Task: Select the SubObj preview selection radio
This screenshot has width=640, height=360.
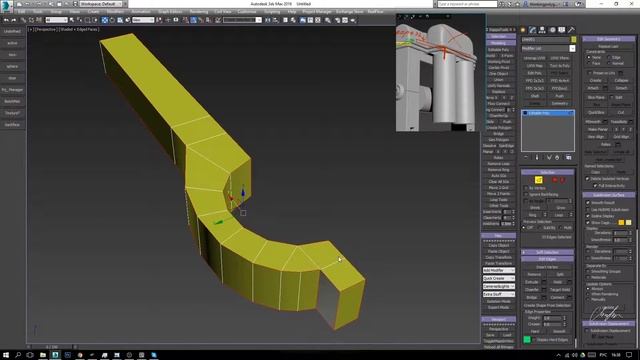Action: point(540,227)
